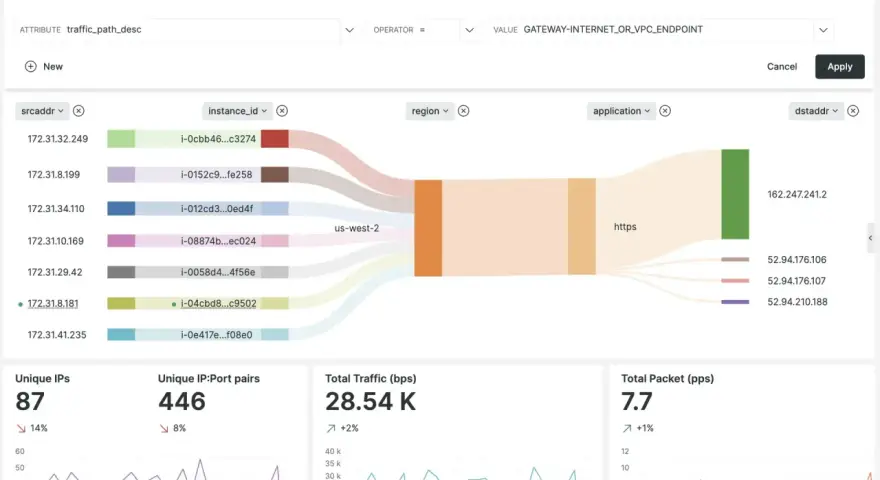Image resolution: width=880 pixels, height=480 pixels.
Task: Remove the srcaddr column with its X icon
Action: [x=79, y=111]
